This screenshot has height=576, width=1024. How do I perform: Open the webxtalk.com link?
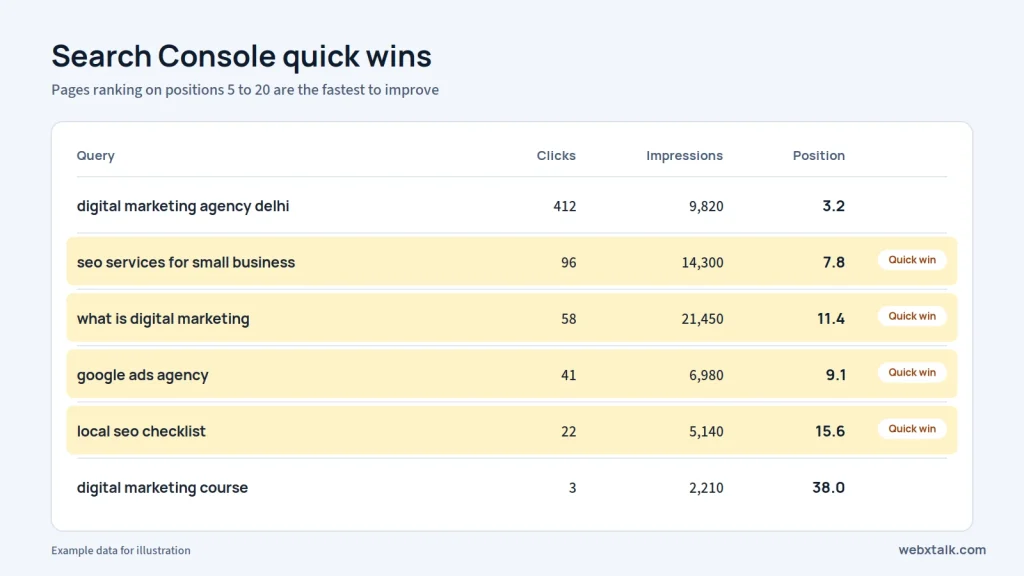click(x=942, y=550)
